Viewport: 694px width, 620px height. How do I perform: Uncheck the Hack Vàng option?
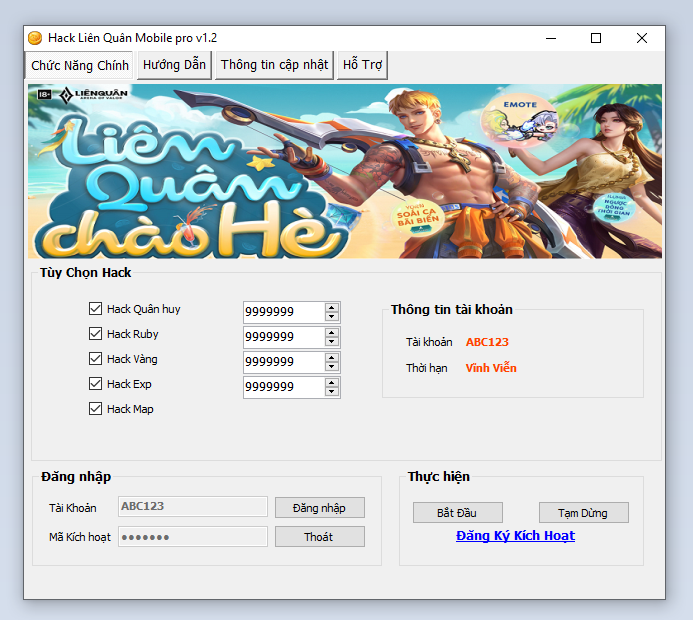click(x=96, y=359)
